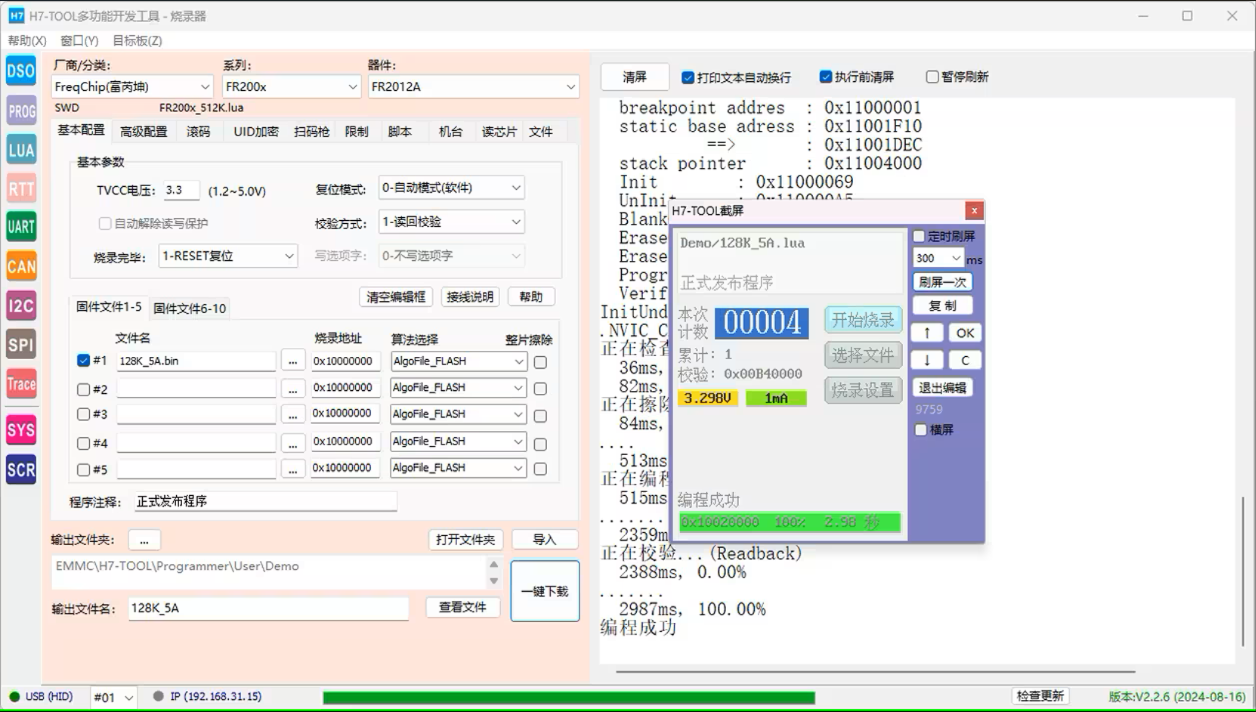Browse file for firmware row #4

coord(293,442)
